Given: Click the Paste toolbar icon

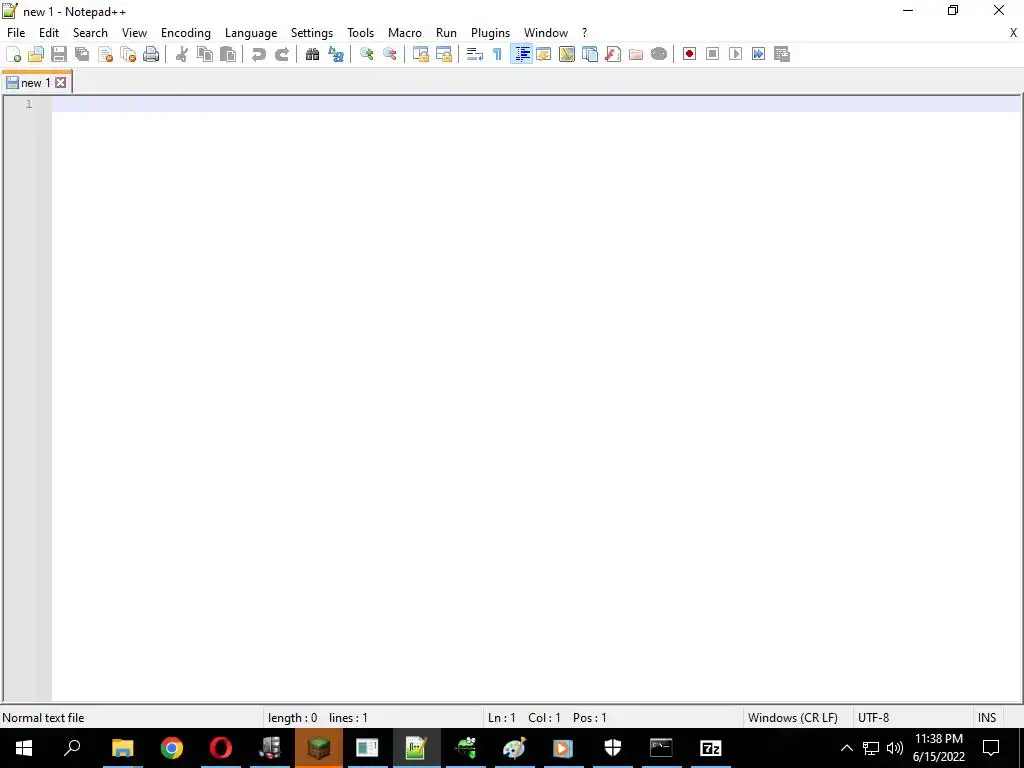Looking at the screenshot, I should pyautogui.click(x=228, y=54).
